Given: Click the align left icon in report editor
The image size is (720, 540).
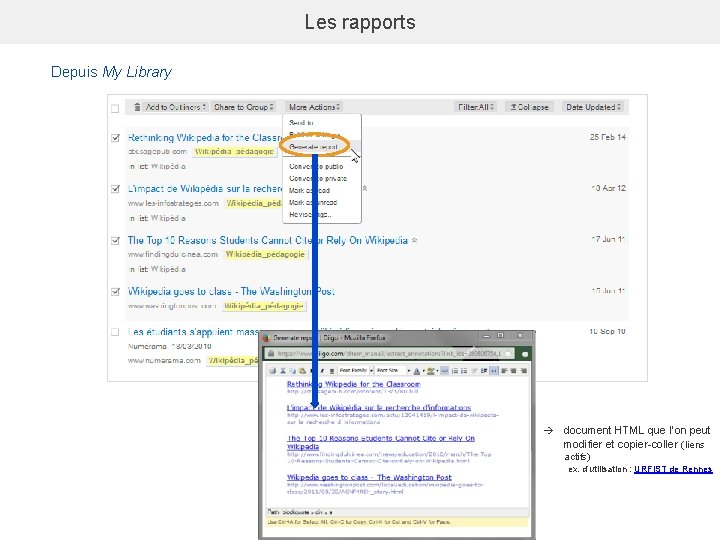Looking at the screenshot, I should (x=504, y=371).
